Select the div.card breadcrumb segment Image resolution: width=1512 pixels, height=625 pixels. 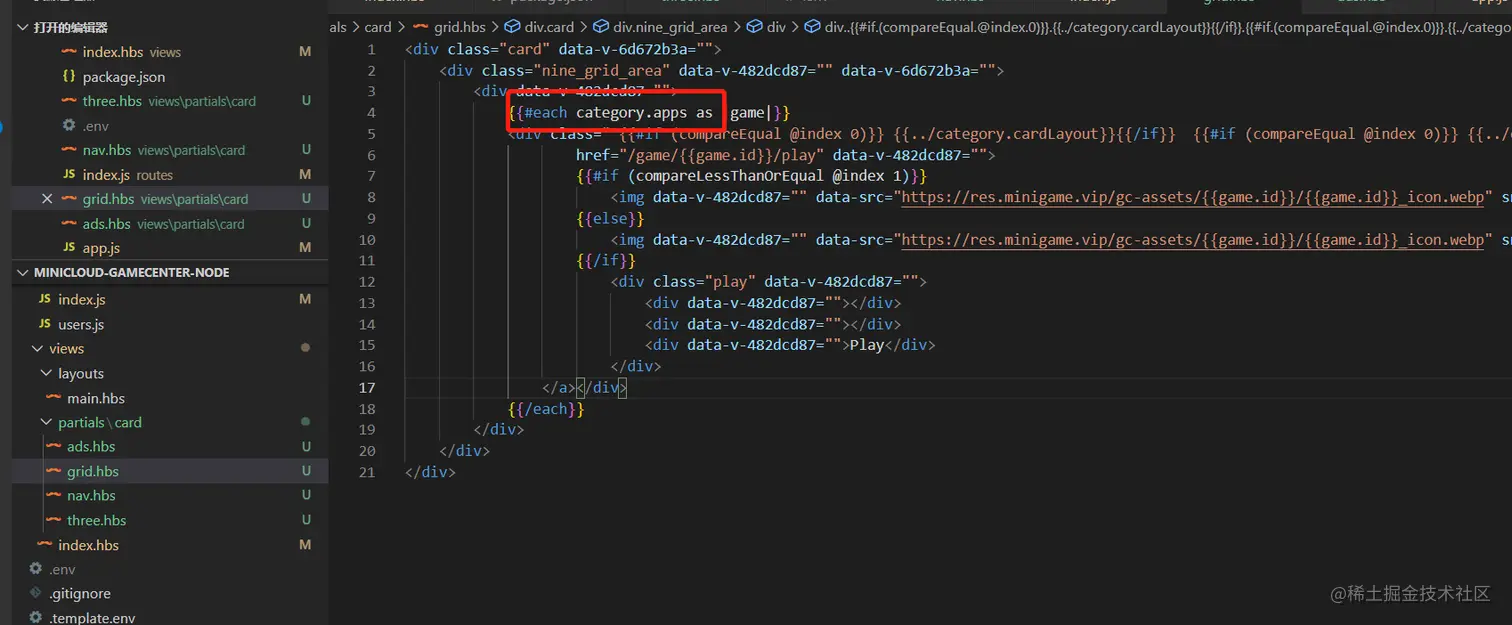pyautogui.click(x=549, y=27)
